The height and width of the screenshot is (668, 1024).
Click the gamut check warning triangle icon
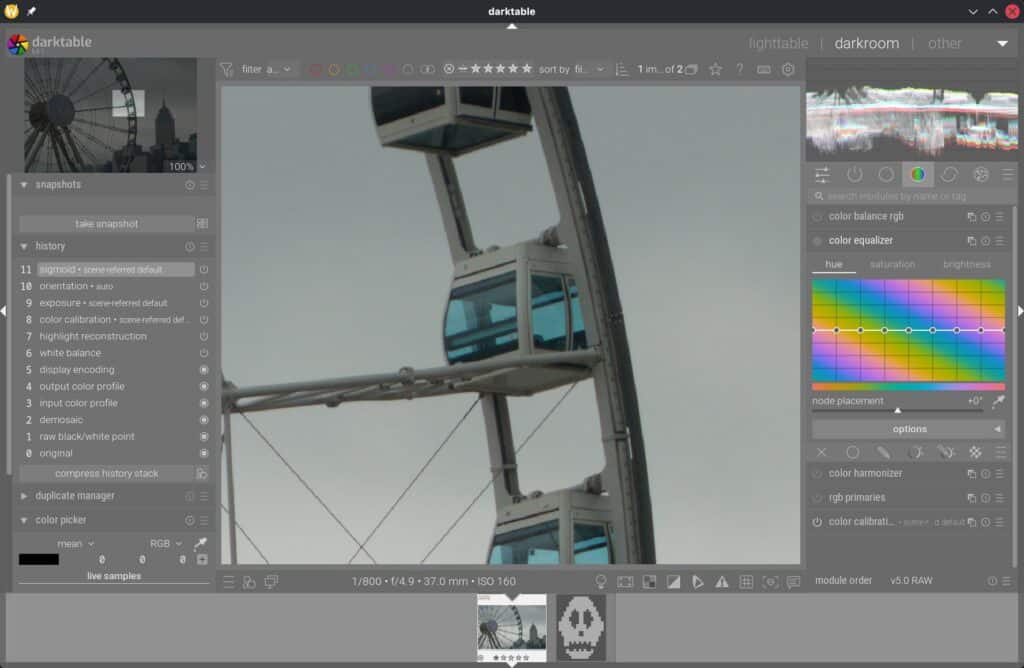point(722,581)
